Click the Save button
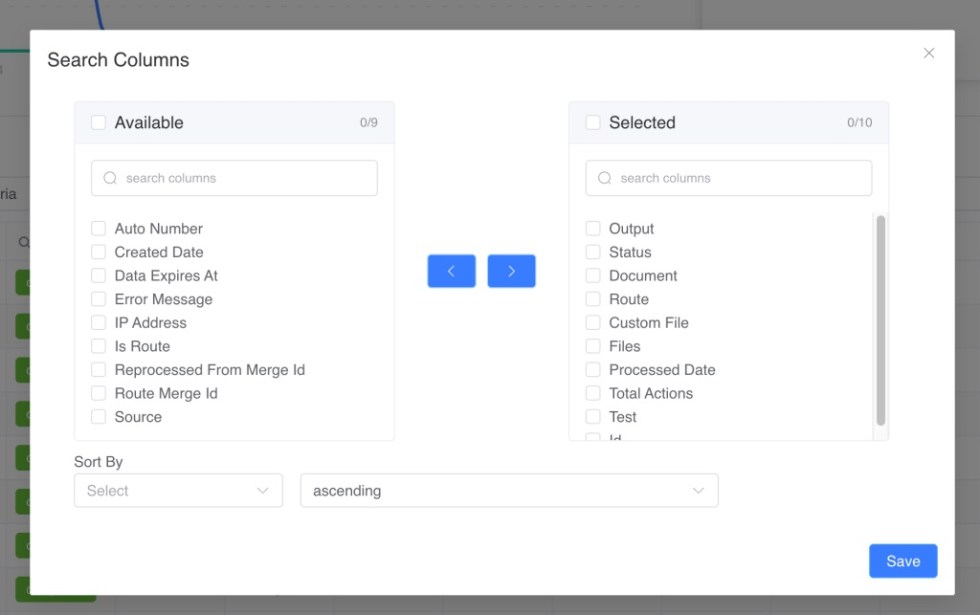This screenshot has height=615, width=980. pos(903,561)
